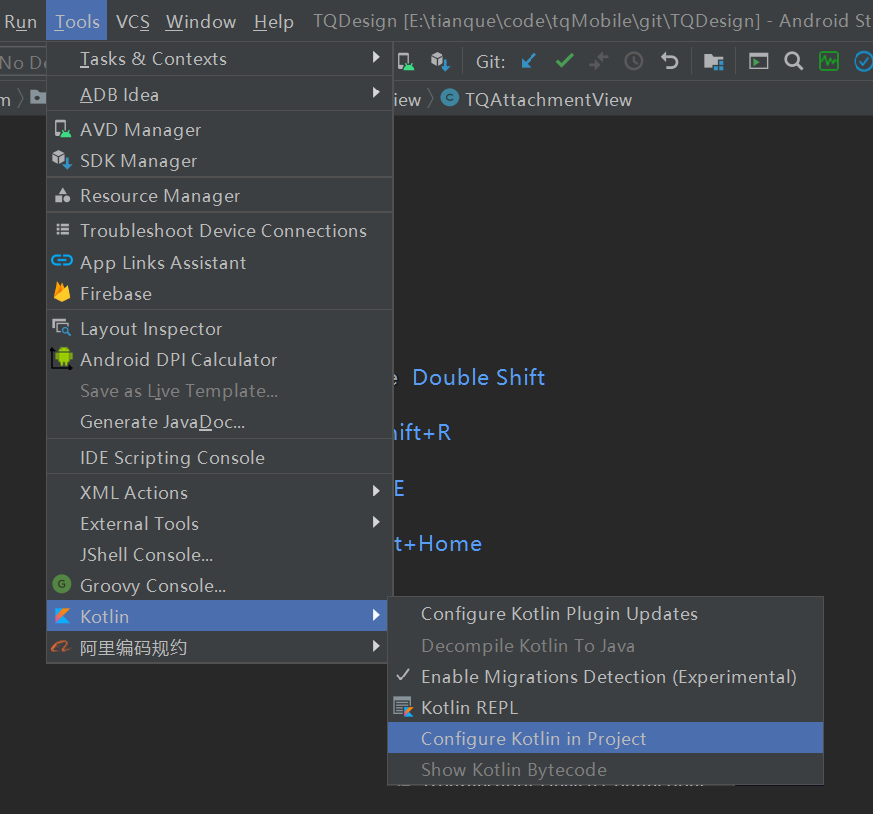Select Configure Kotlin in Project
873x814 pixels.
click(605, 738)
